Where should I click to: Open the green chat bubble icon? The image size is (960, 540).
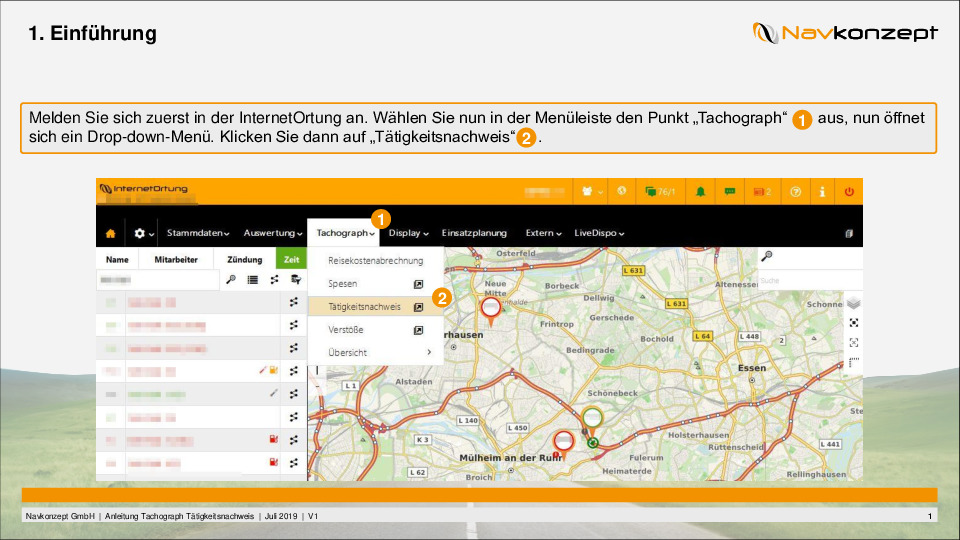point(730,192)
